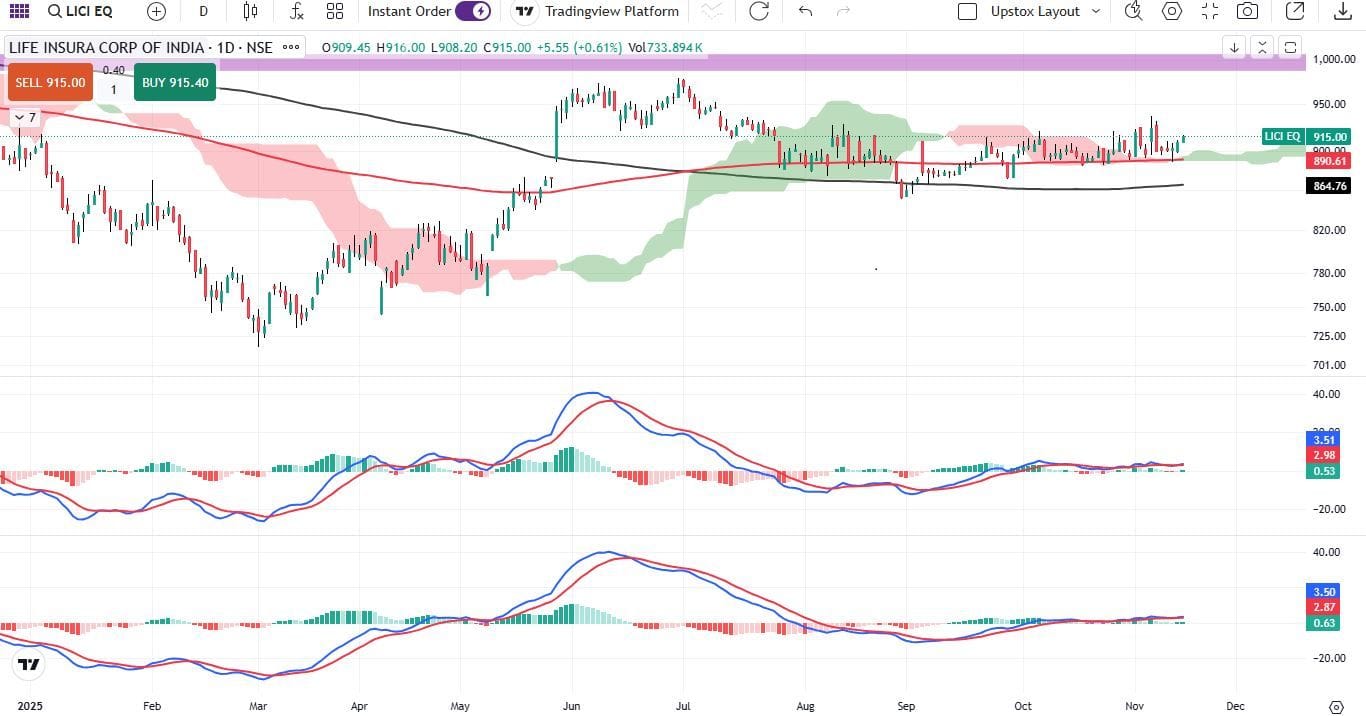Expand the Upstox Layout dropdown
Screen dimensions: 1366x716
(1044, 11)
